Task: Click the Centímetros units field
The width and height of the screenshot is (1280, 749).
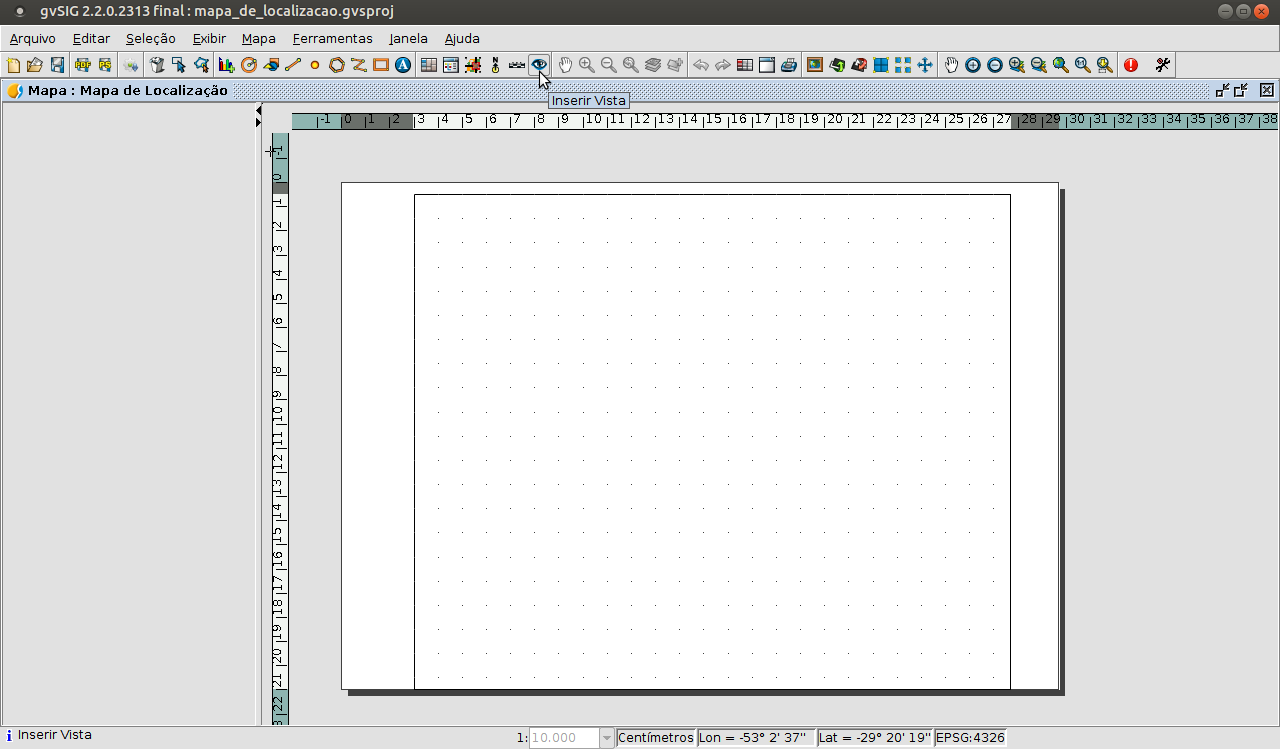Action: click(x=656, y=738)
